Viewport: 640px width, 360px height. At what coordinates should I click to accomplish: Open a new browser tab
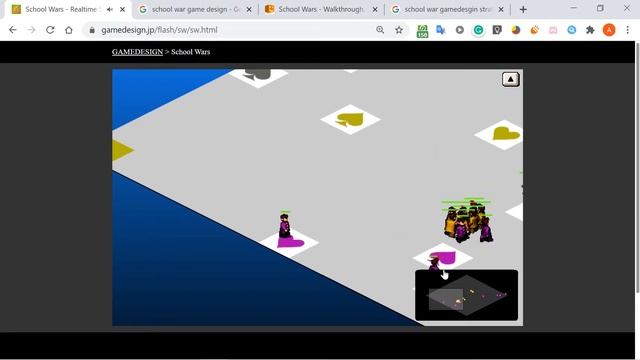pos(523,9)
